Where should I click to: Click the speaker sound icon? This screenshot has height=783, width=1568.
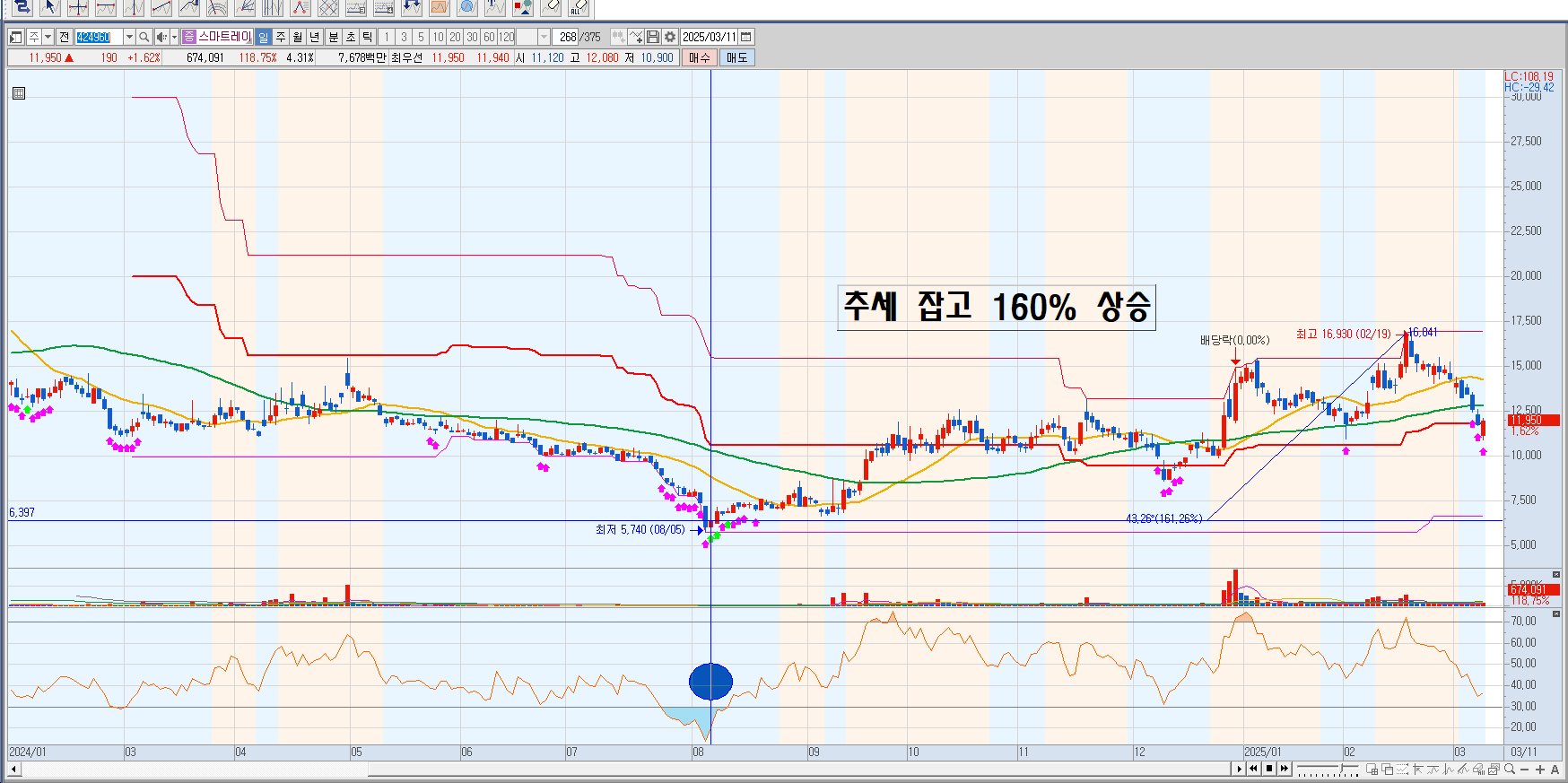161,37
